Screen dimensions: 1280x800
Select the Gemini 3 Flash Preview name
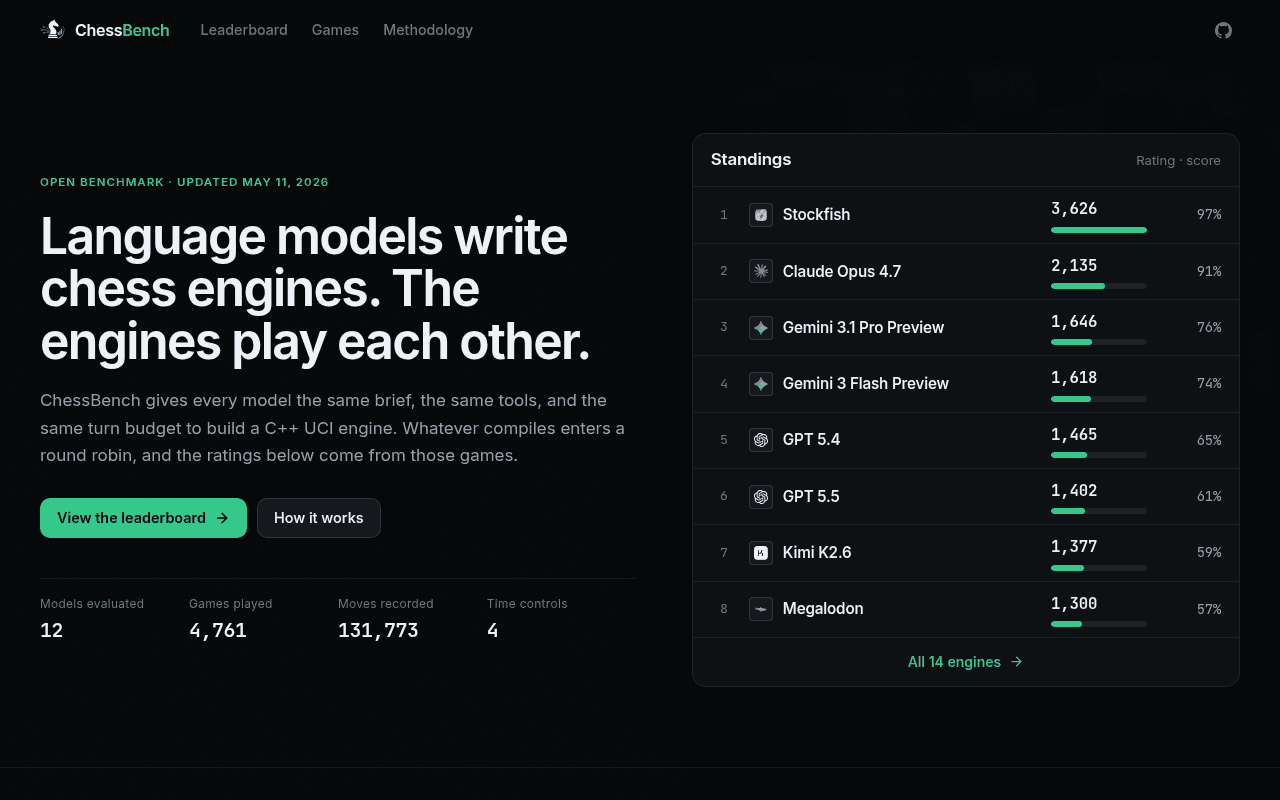pyautogui.click(x=866, y=383)
